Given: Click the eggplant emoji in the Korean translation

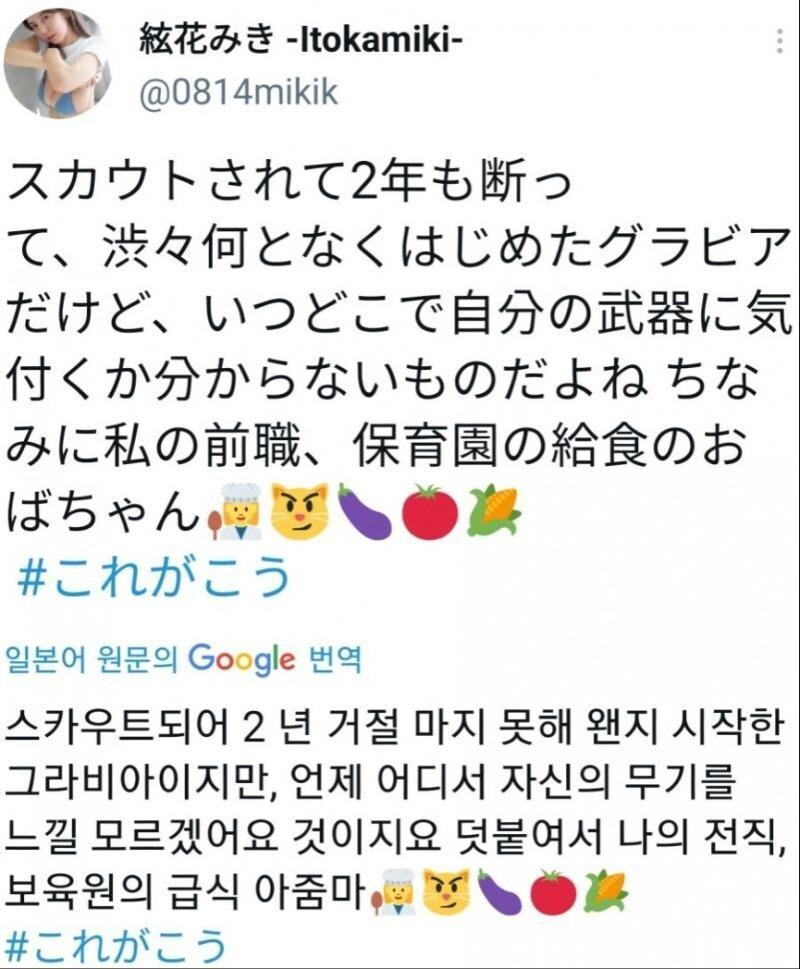Looking at the screenshot, I should pyautogui.click(x=500, y=892).
